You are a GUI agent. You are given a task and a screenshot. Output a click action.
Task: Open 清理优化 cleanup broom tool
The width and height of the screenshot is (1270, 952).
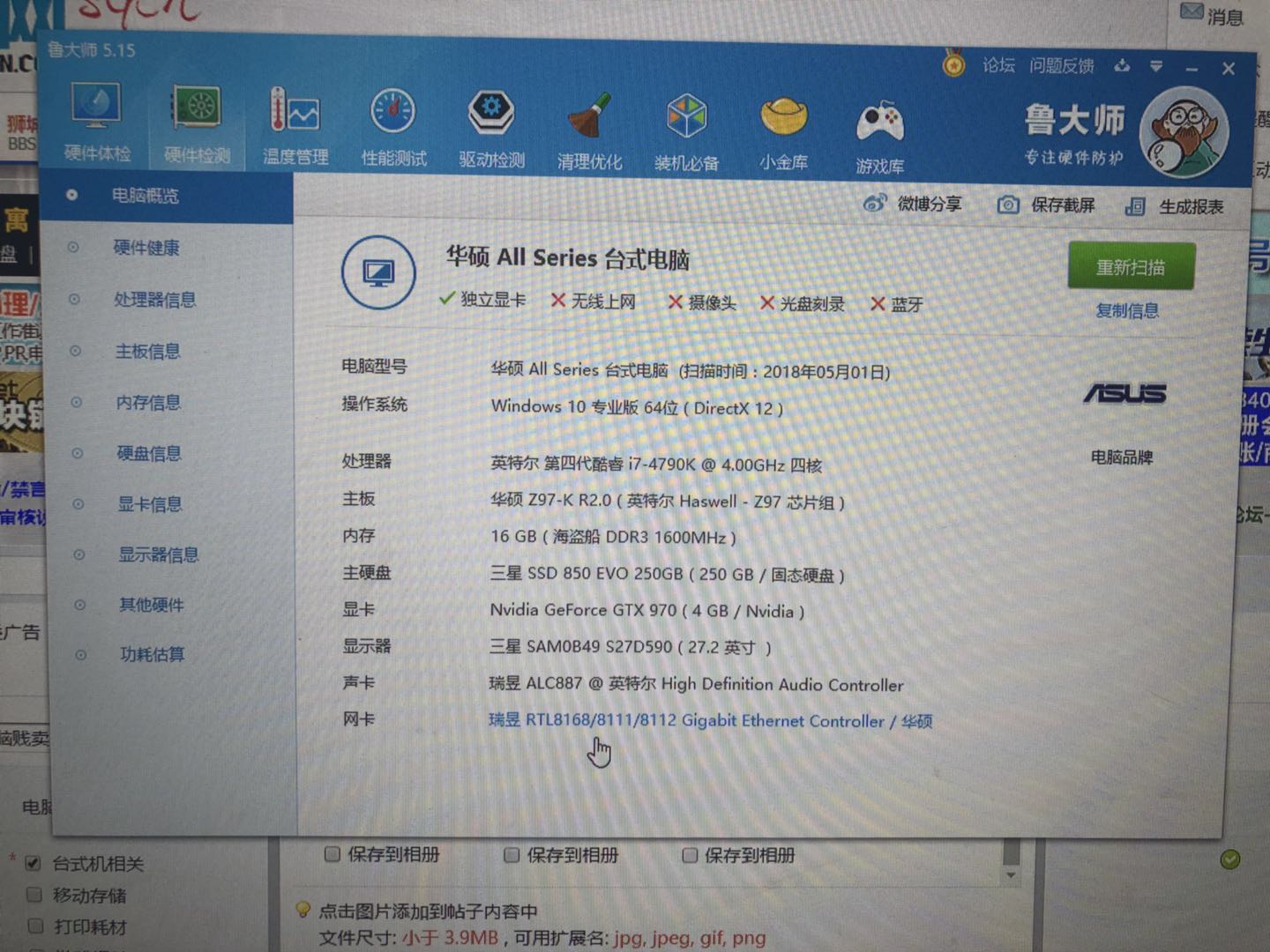pyautogui.click(x=589, y=130)
